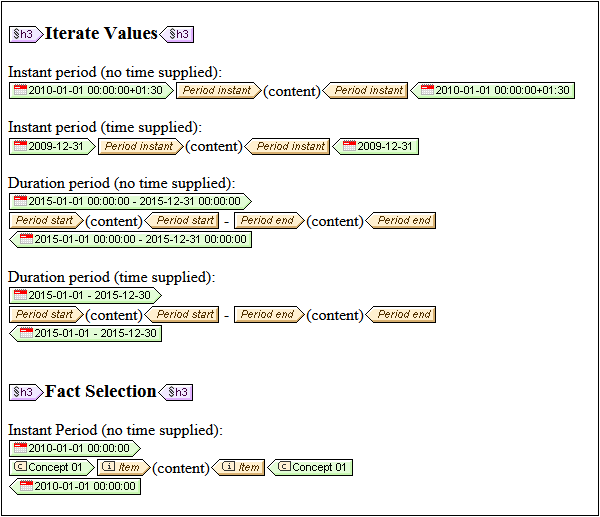Click (content) placeholder between the Item tags
The height and width of the screenshot is (517, 600).
pos(180,467)
